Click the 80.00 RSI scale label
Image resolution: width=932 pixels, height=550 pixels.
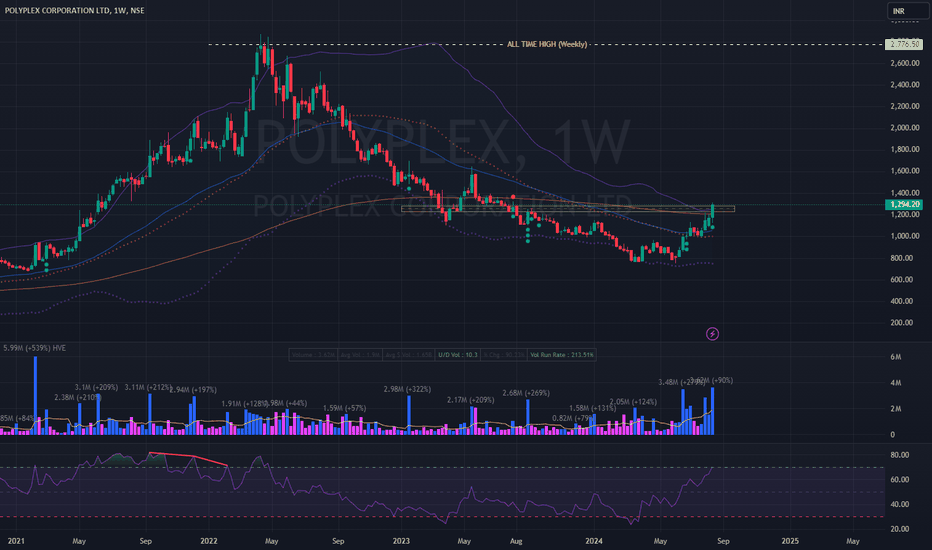899,455
